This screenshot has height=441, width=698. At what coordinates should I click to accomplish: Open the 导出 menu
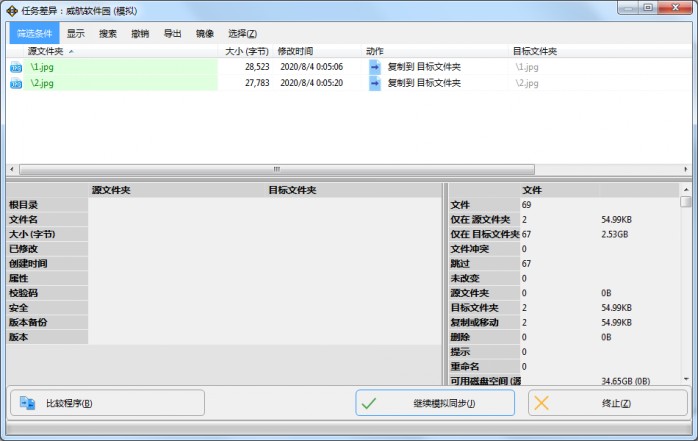click(172, 33)
